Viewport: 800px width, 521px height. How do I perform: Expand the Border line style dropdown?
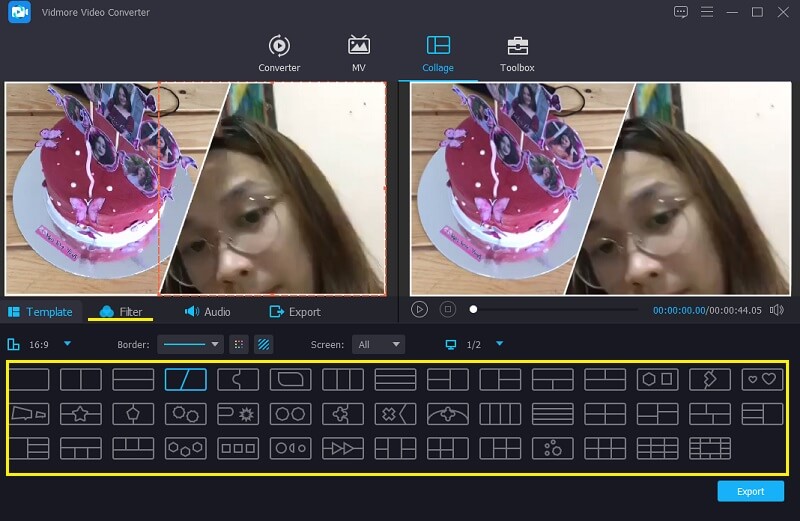point(190,344)
